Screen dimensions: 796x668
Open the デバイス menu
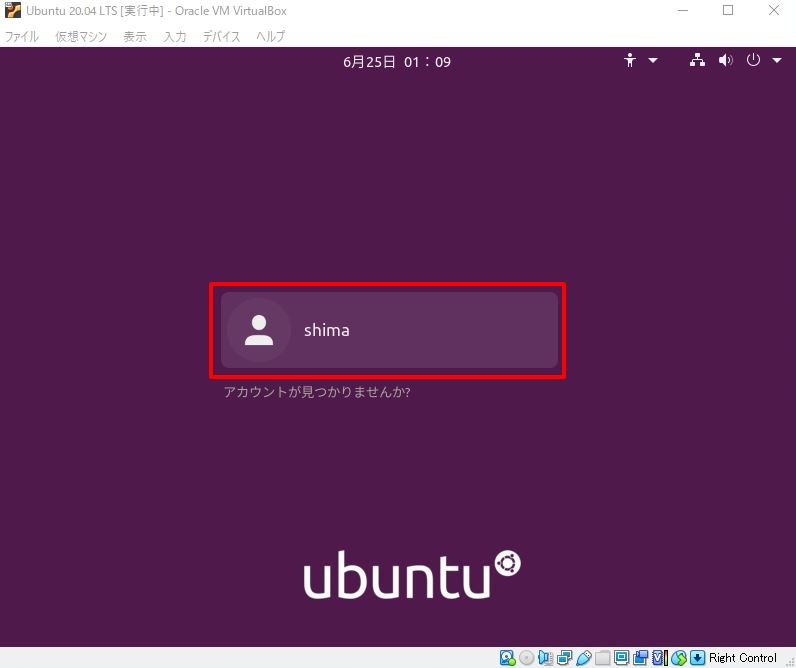tap(221, 37)
